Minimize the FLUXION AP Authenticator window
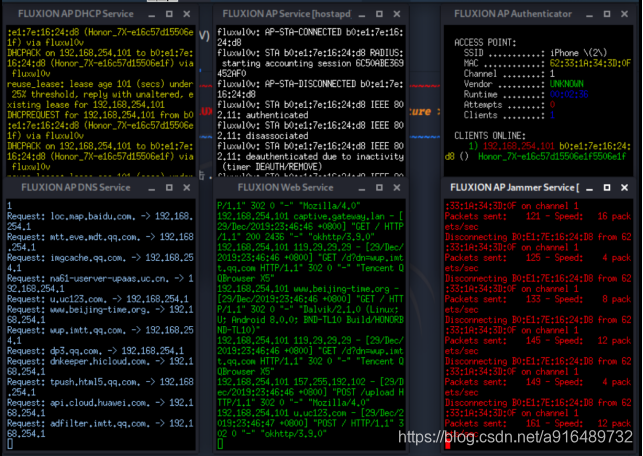 589,14
